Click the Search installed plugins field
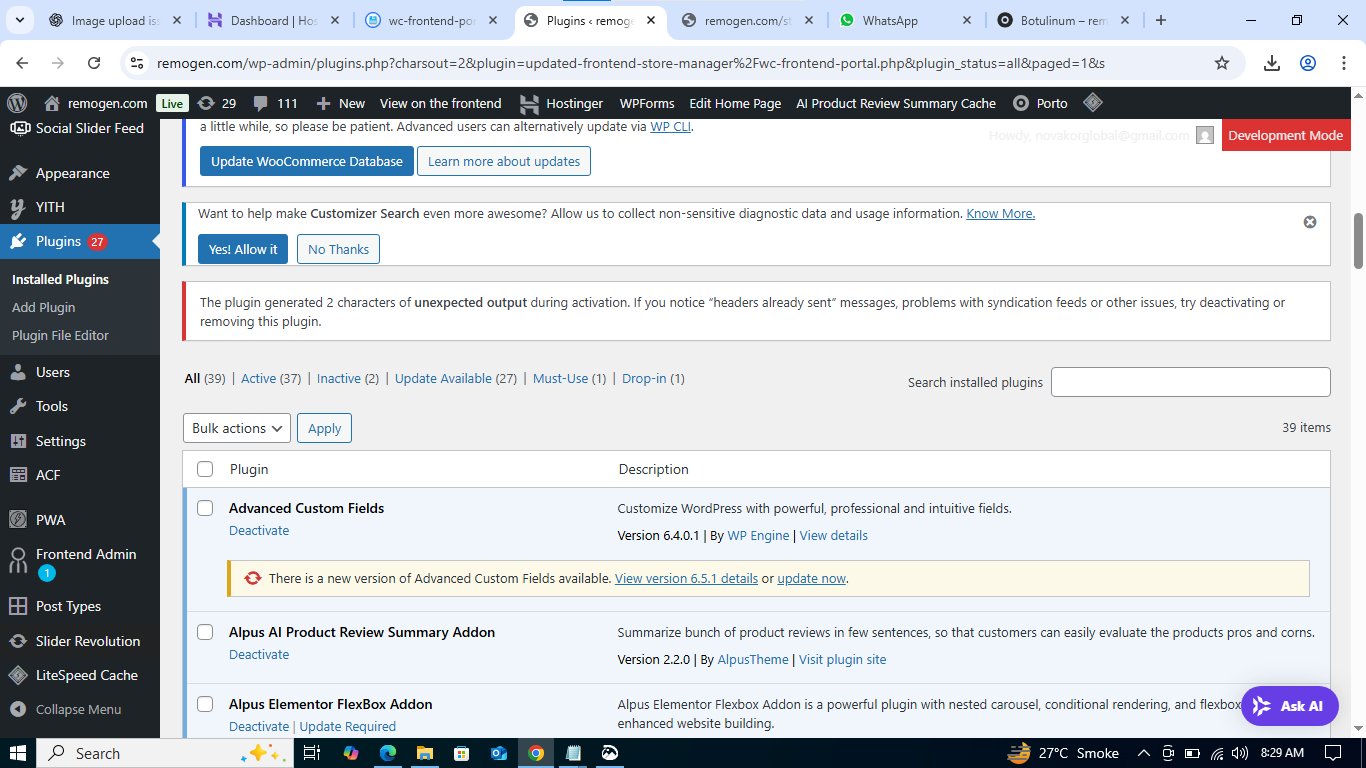 (x=1190, y=382)
